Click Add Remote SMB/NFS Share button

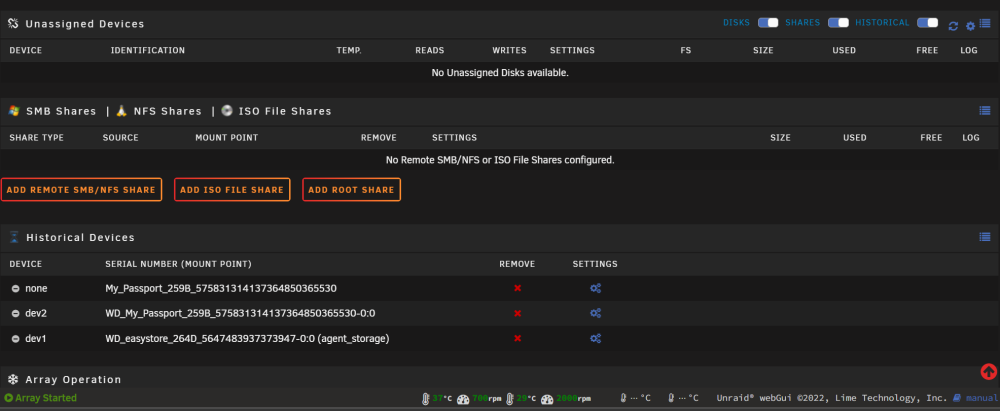pos(81,190)
